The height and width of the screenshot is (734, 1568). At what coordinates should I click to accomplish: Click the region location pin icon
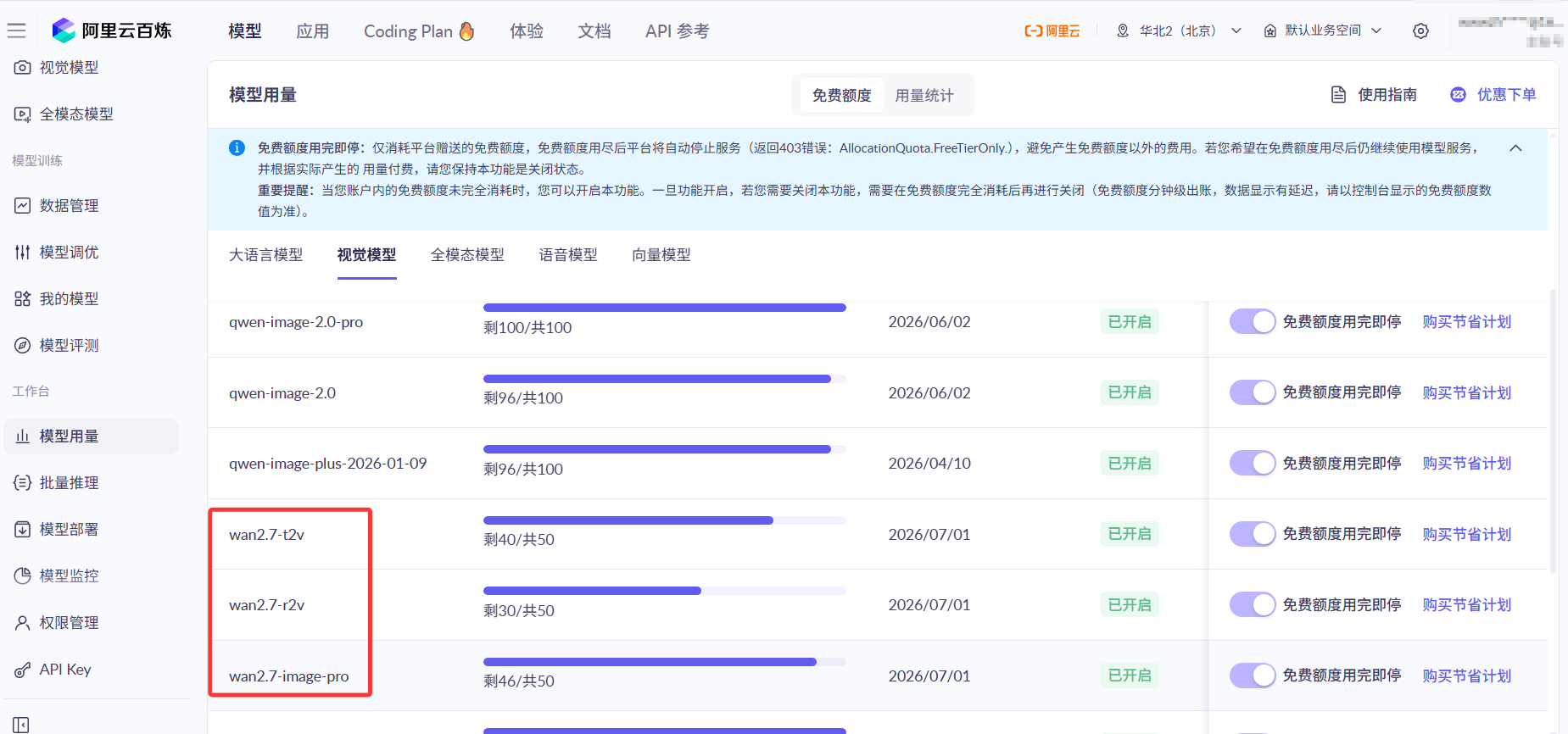click(1123, 31)
